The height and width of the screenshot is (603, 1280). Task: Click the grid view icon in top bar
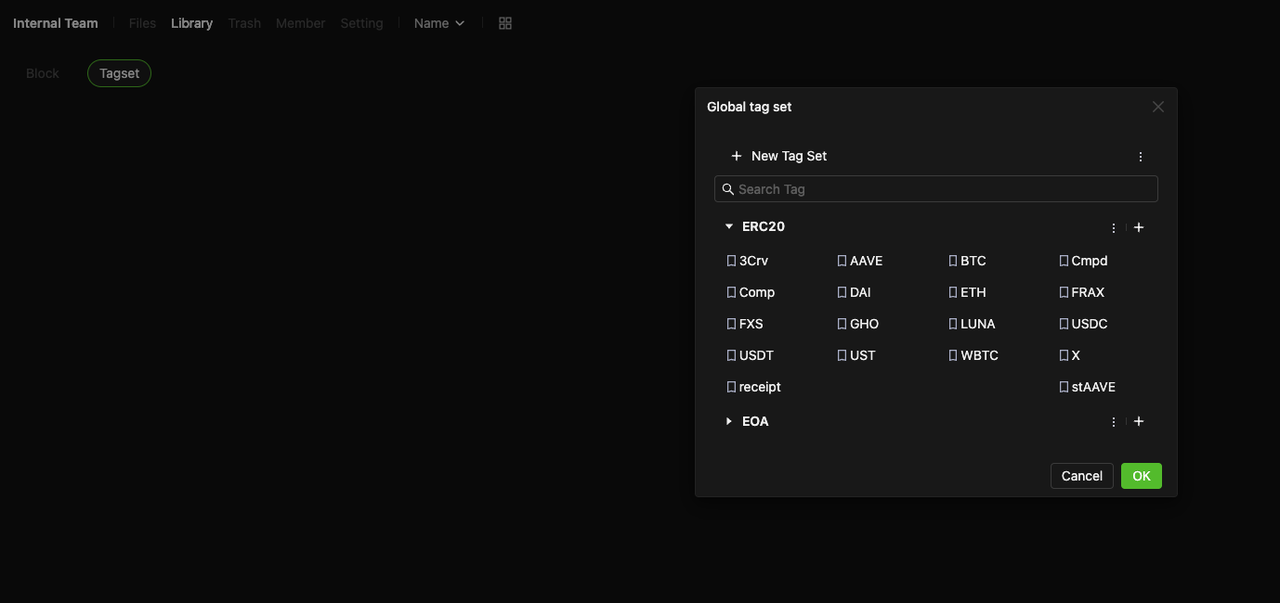[505, 23]
